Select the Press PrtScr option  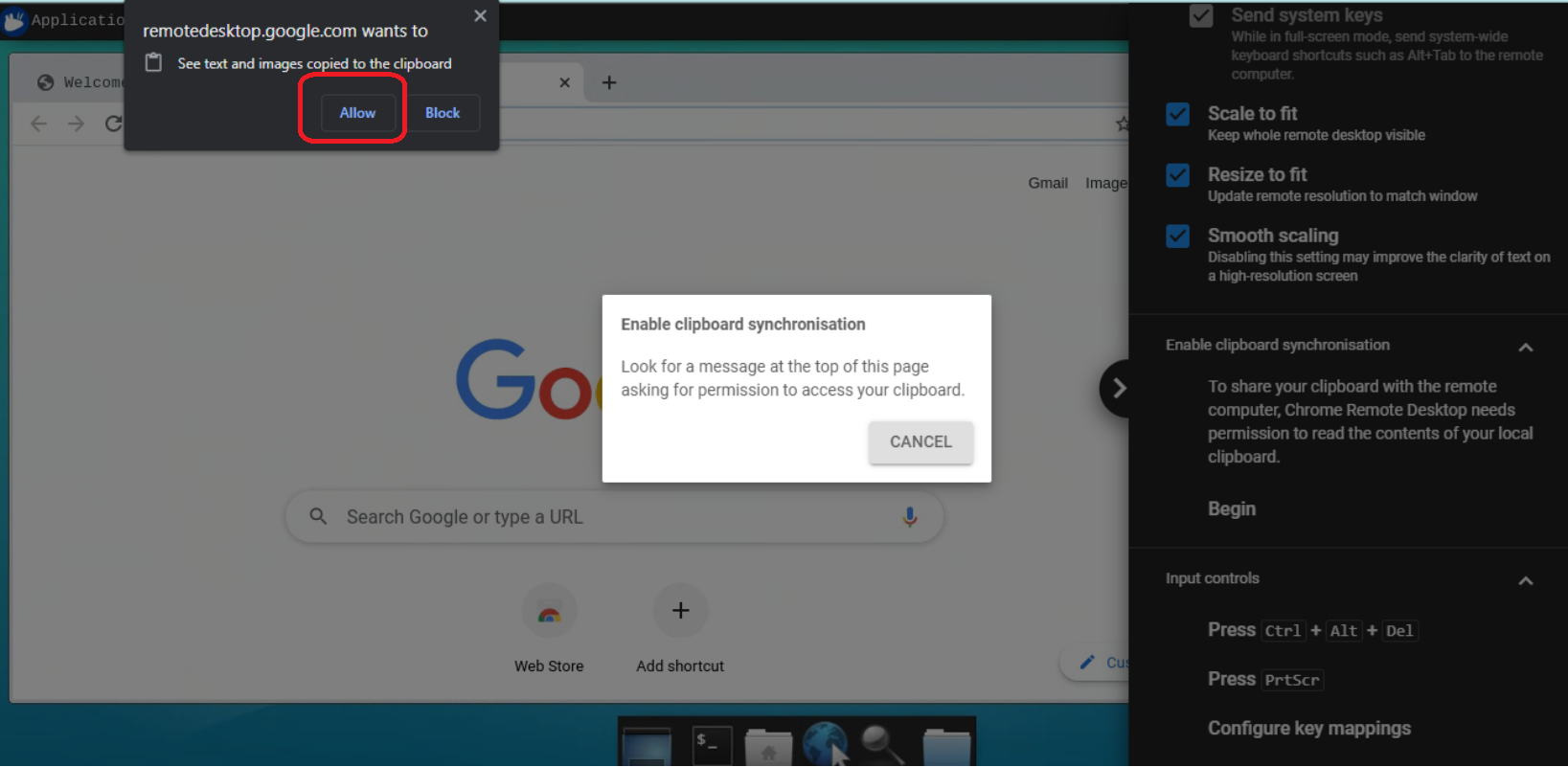[1264, 680]
